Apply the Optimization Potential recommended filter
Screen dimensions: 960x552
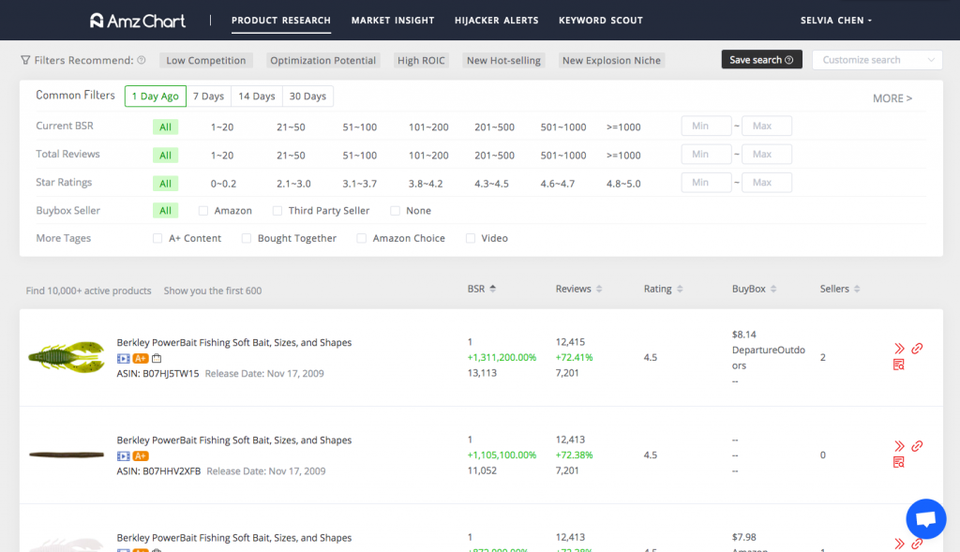pos(323,60)
